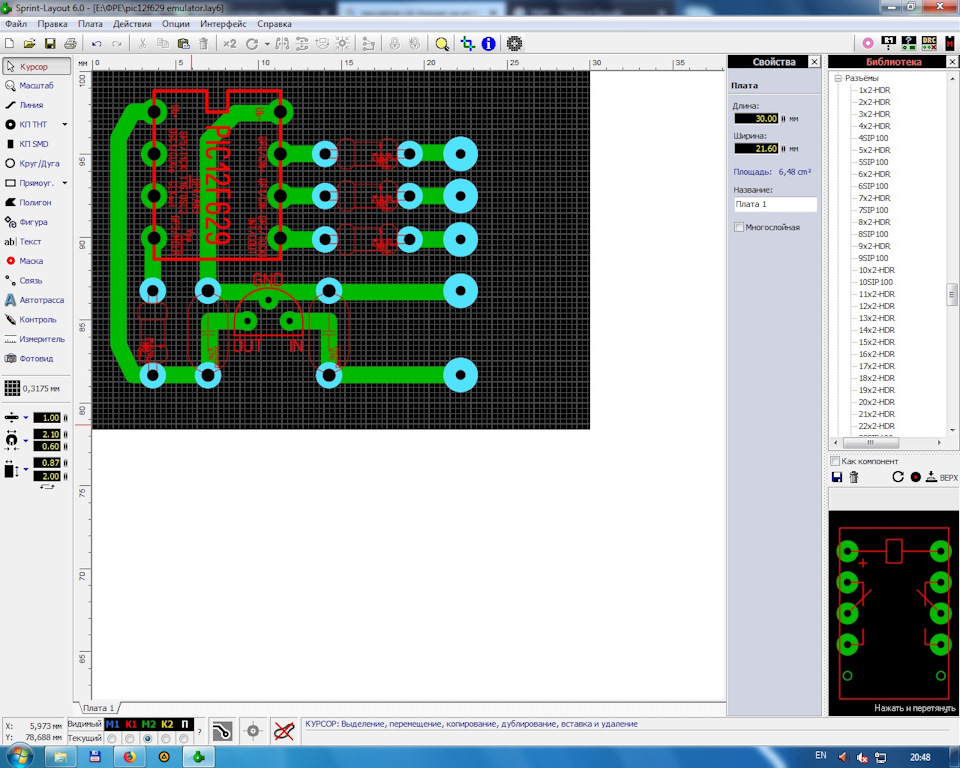Open the Опции menu
Screen dimensions: 960x768
tap(176, 24)
